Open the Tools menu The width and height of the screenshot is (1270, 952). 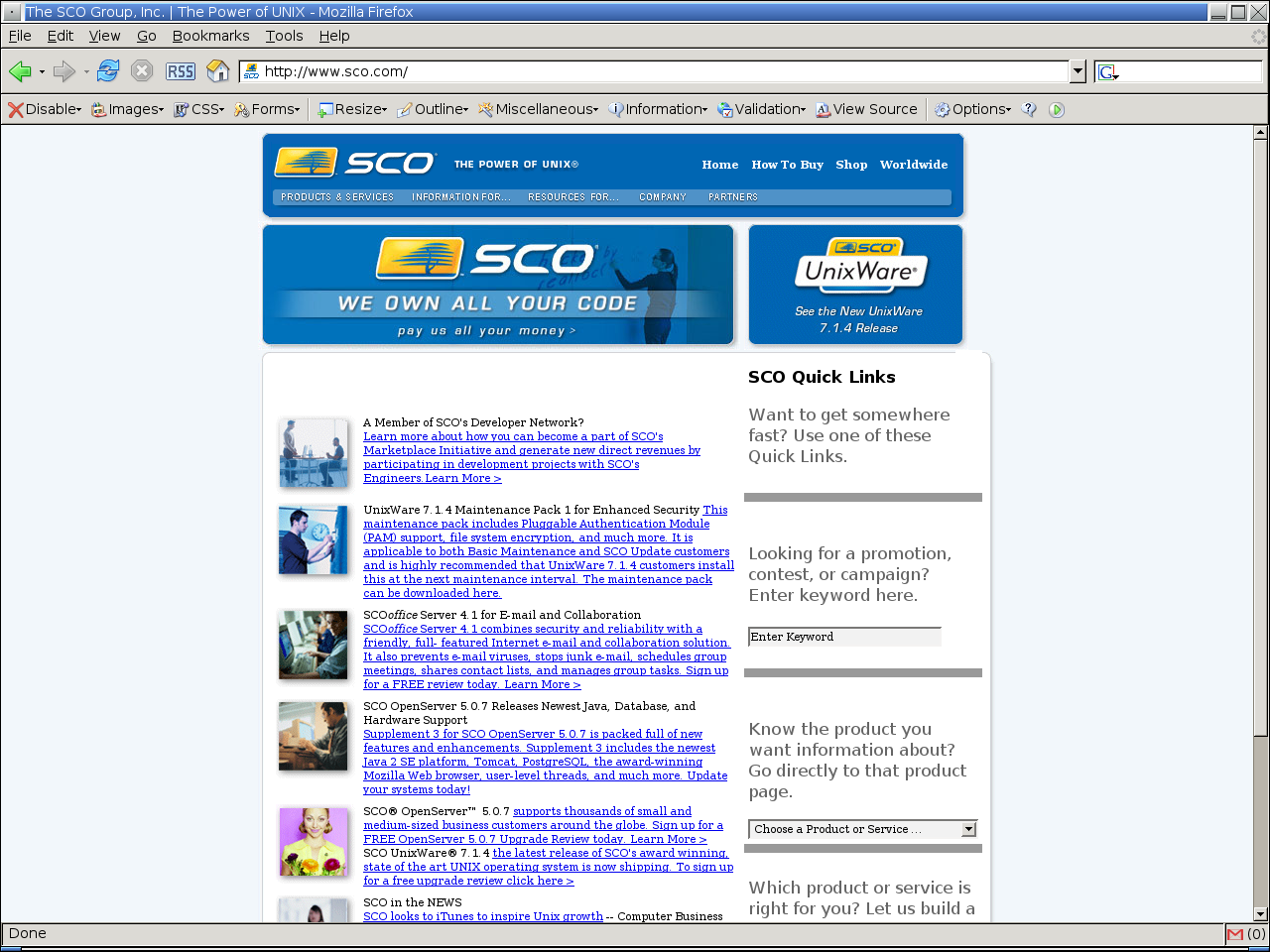pyautogui.click(x=284, y=36)
